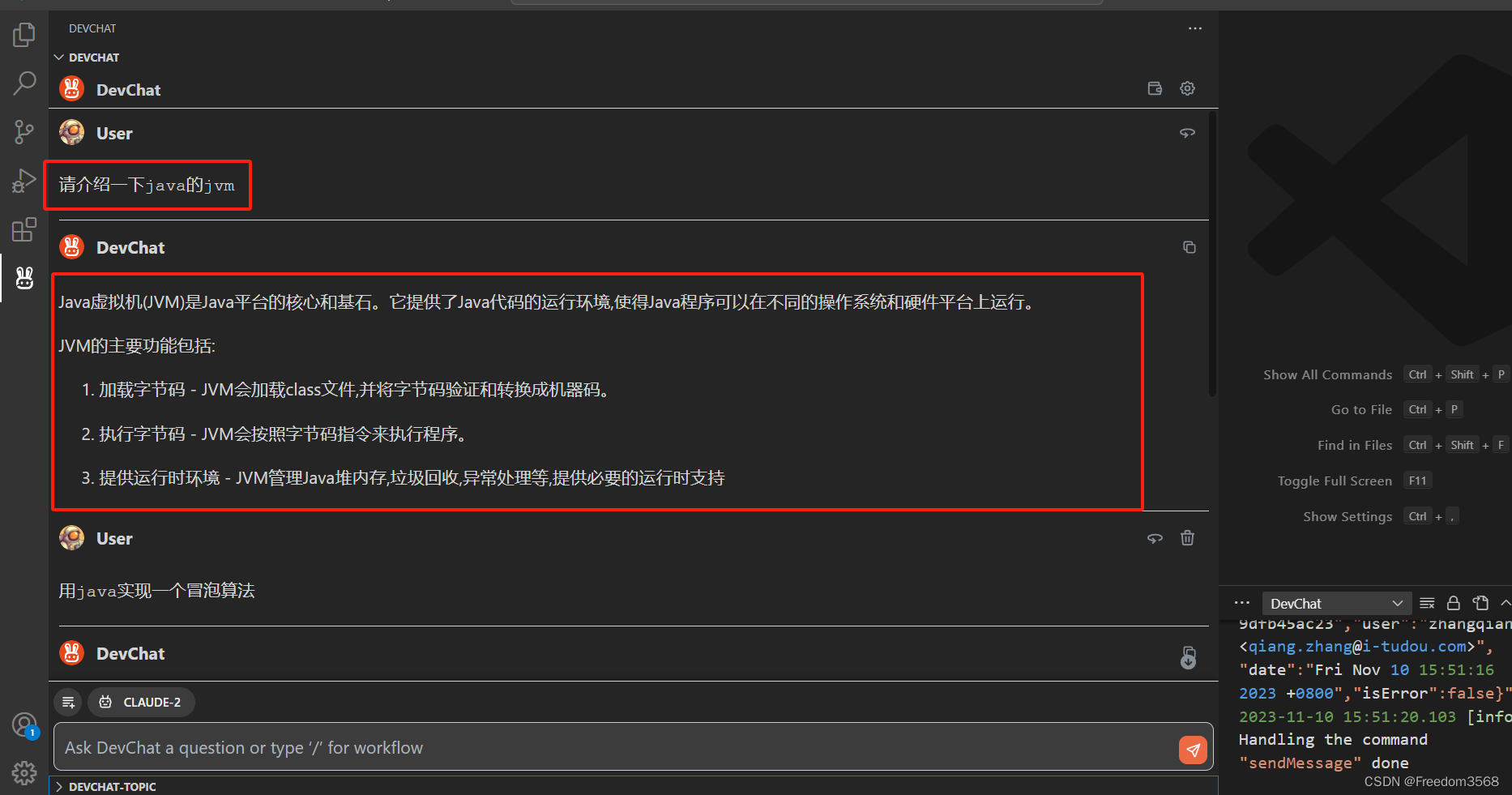Viewport: 1512px width, 795px height.
Task: Click the 'JVM的主要功能包括:' line
Action: pyautogui.click(x=137, y=346)
